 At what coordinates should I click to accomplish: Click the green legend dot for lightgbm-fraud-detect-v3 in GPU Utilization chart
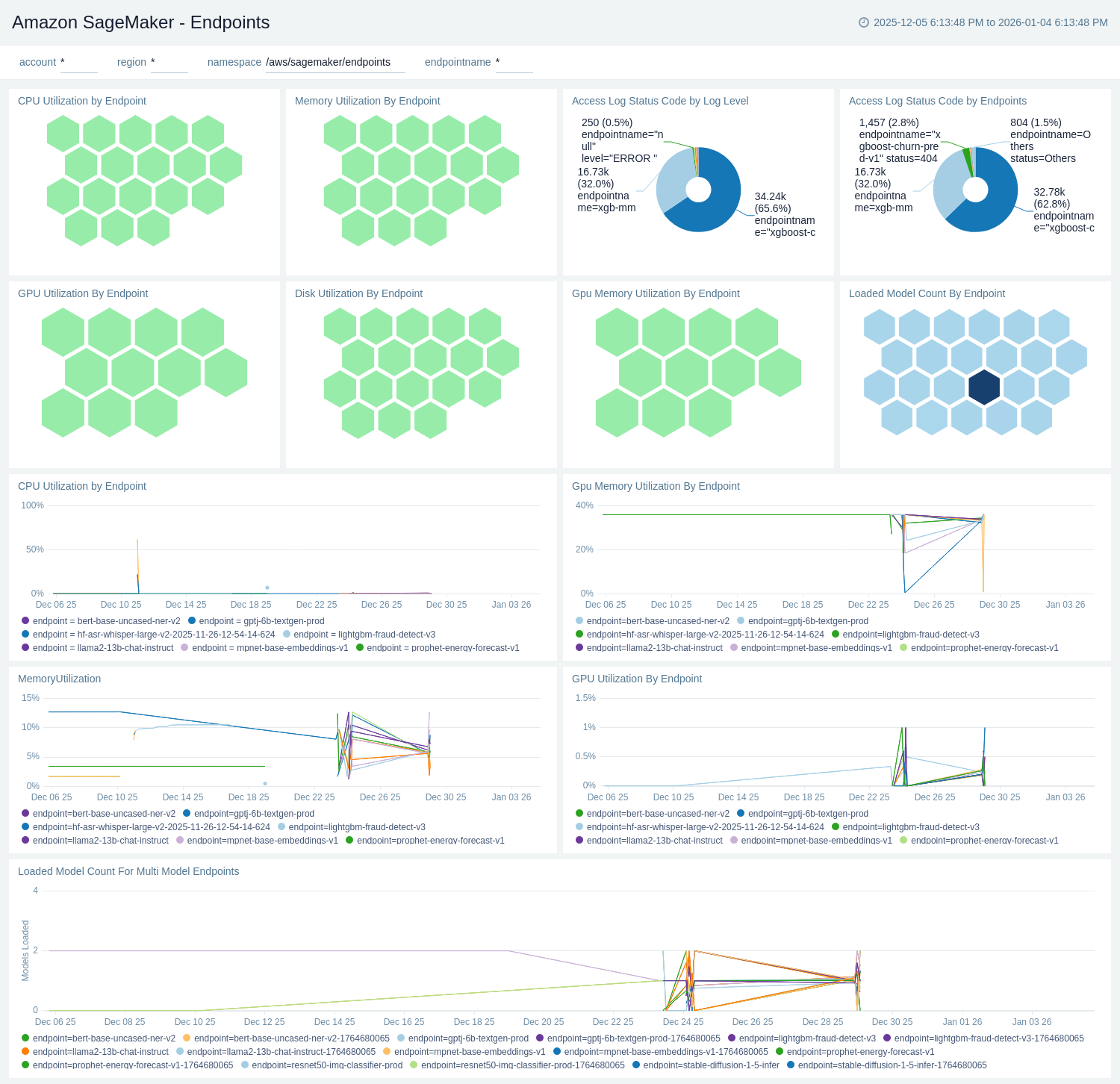836,827
